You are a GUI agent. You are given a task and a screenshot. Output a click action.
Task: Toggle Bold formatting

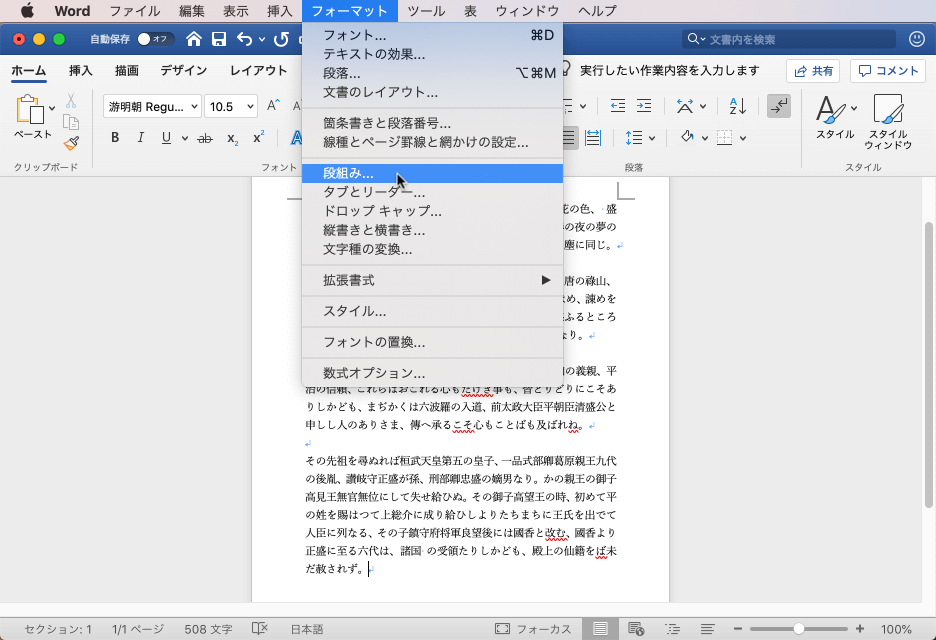click(x=115, y=138)
